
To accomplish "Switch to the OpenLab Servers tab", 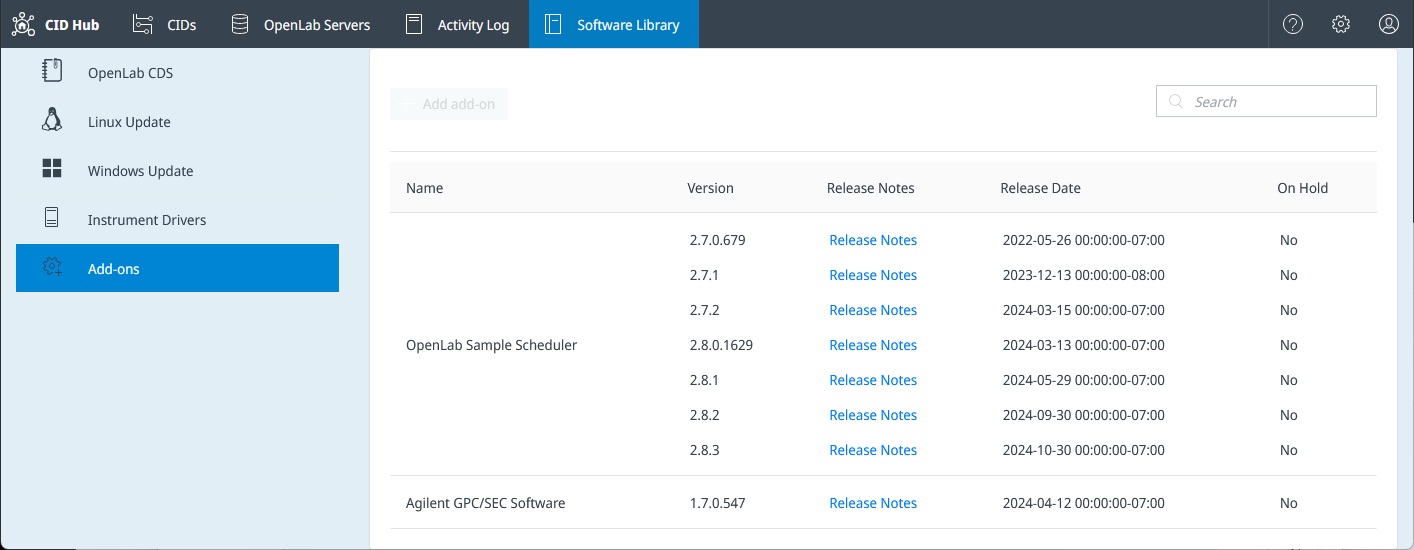I will (300, 24).
